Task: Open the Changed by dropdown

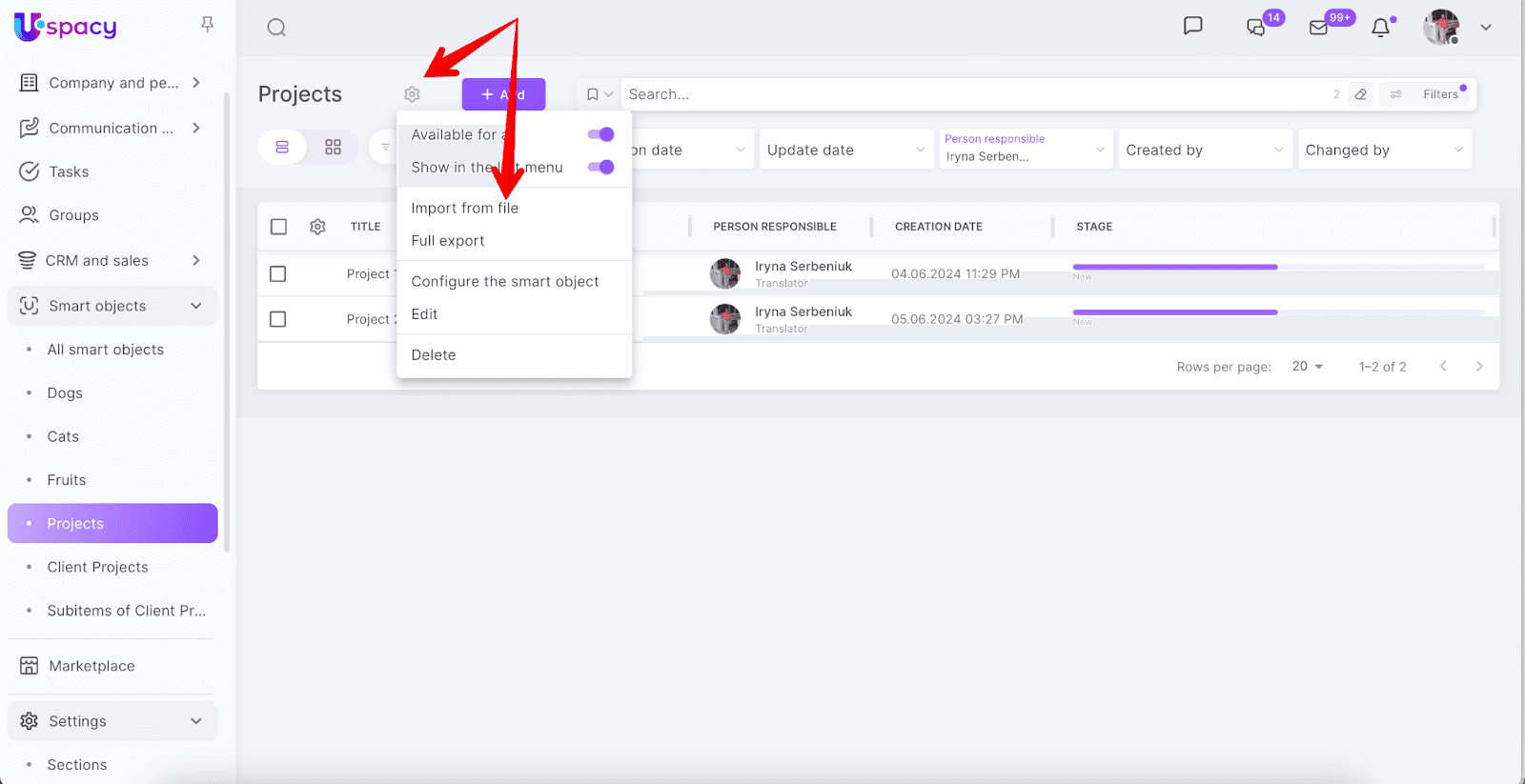Action: point(1385,150)
